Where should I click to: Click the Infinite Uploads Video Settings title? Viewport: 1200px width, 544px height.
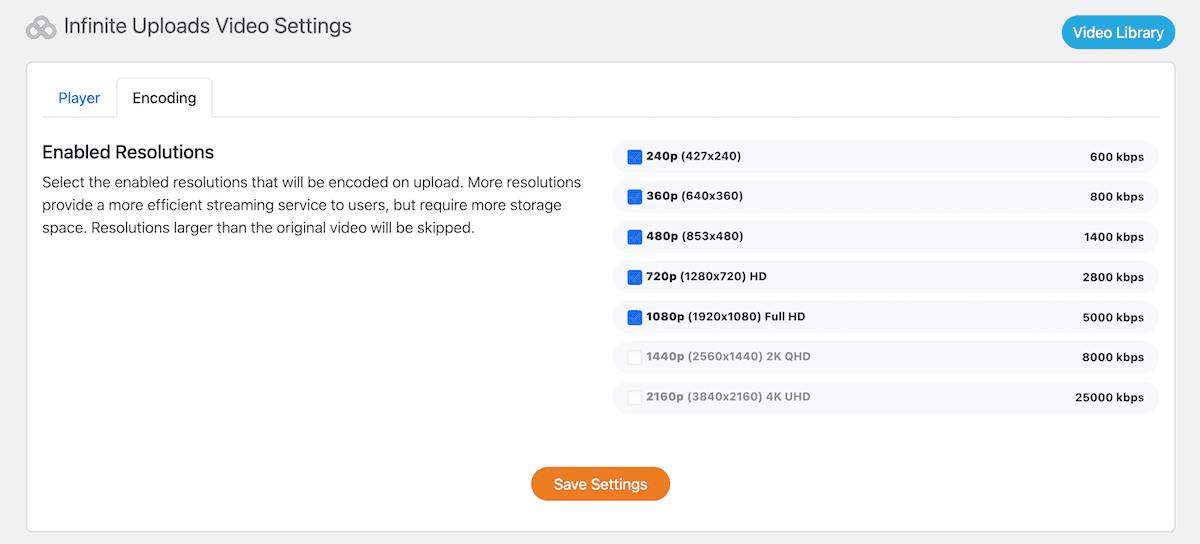click(x=208, y=26)
